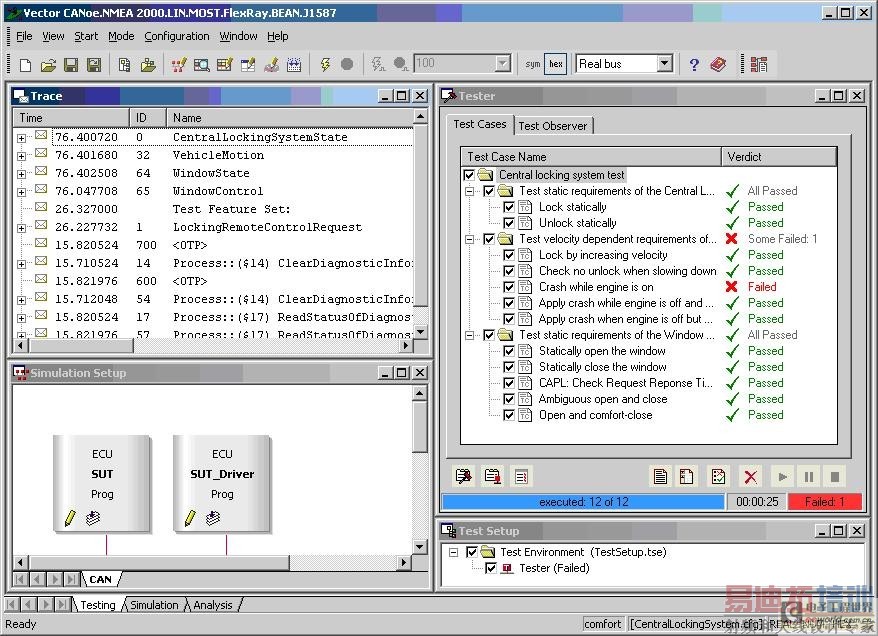This screenshot has width=878, height=636.
Task: Collapse Test static requirements of Central L group
Action: point(469,191)
